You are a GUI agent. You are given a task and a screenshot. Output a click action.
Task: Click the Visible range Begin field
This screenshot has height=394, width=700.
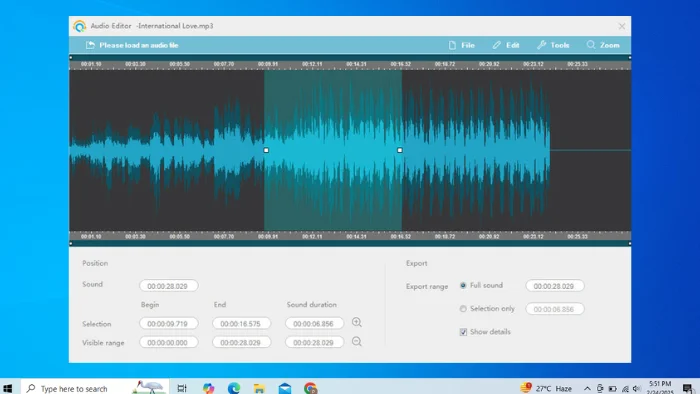click(x=169, y=343)
